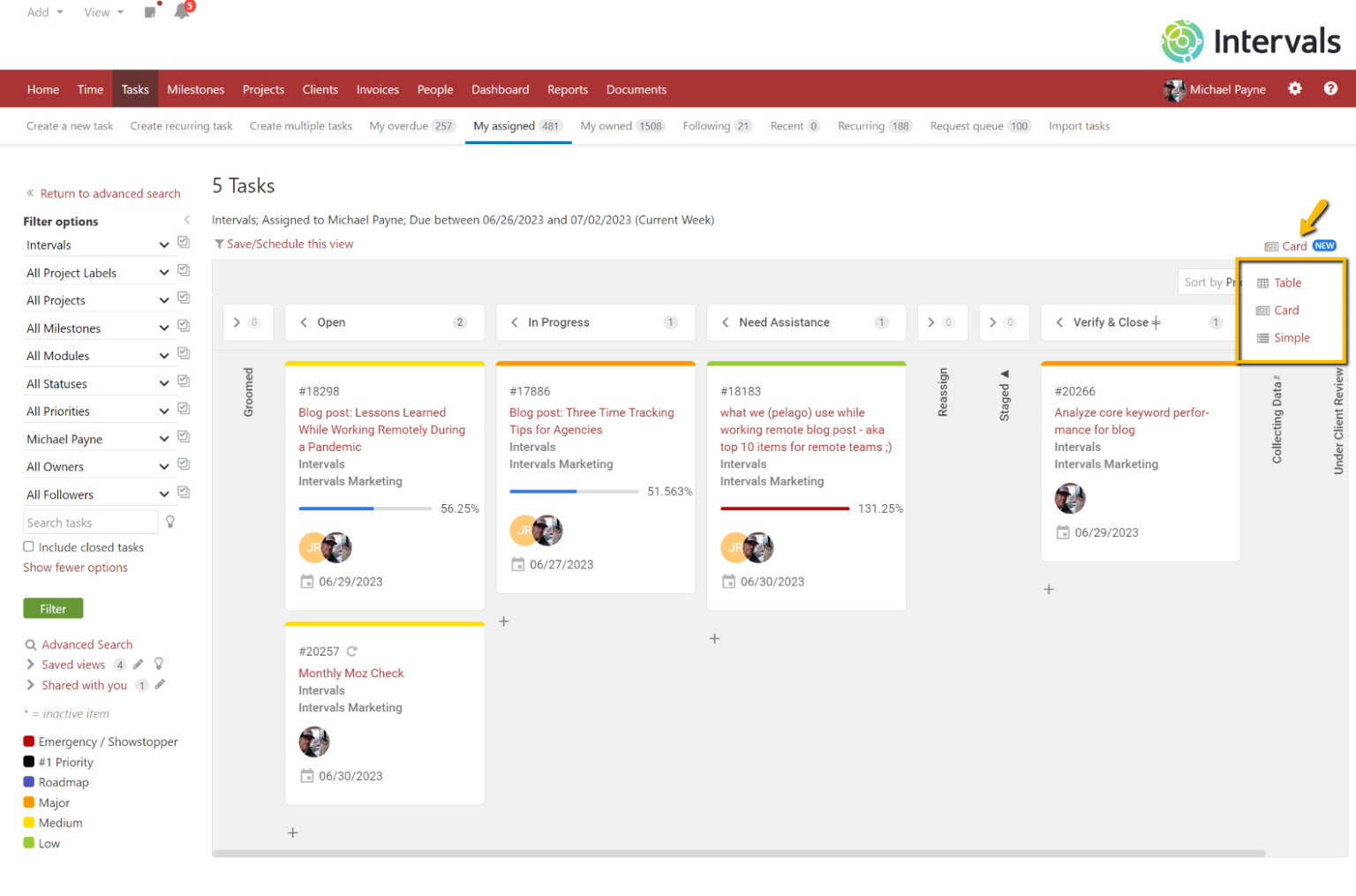The image size is (1356, 896).
Task: Open the notifications bell icon
Action: (182, 11)
